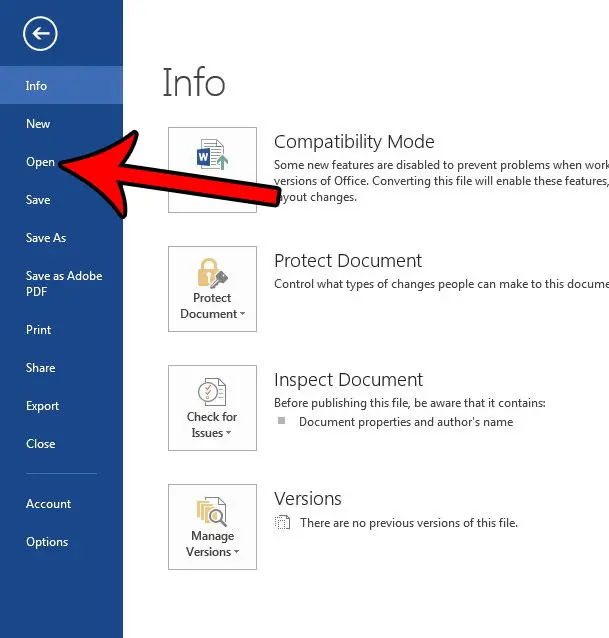Open the New document menu item
The height and width of the screenshot is (638, 609).
38,124
